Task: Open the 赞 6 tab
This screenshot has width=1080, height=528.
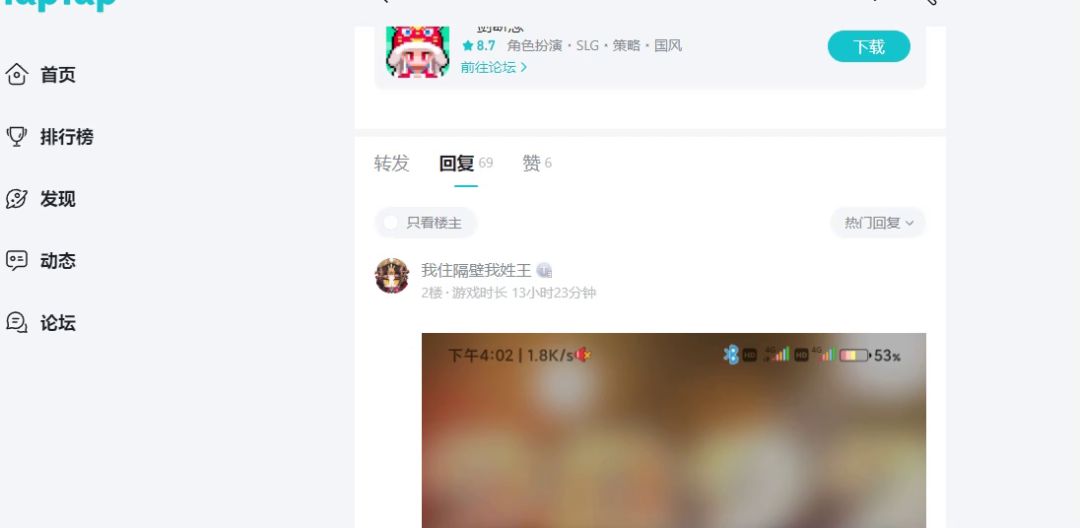Action: [x=537, y=163]
